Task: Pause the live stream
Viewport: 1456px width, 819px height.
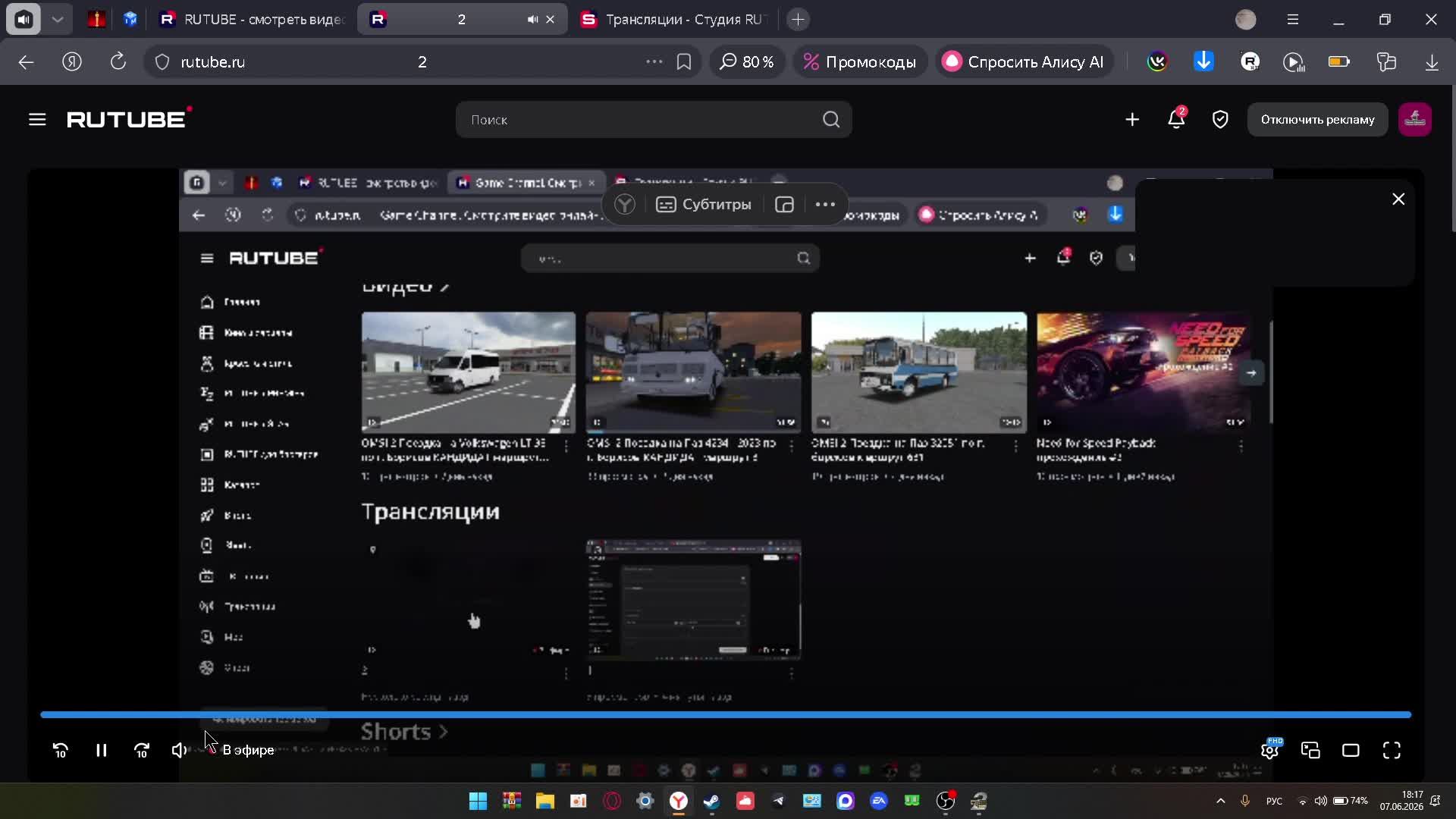Action: 102,751
